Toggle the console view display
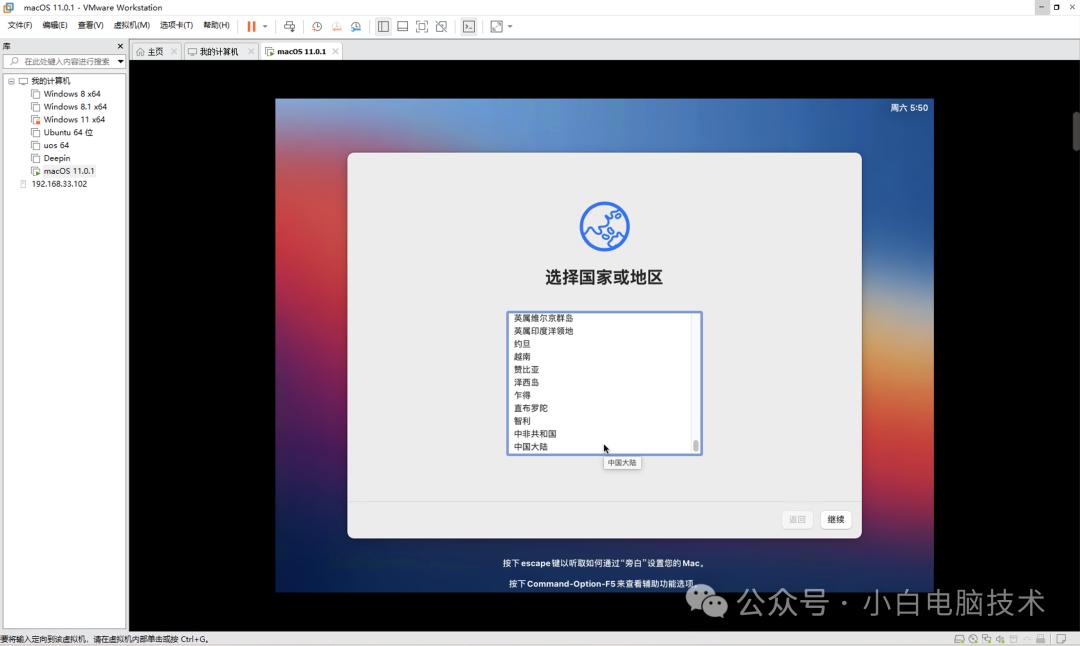This screenshot has width=1080, height=646. point(468,26)
